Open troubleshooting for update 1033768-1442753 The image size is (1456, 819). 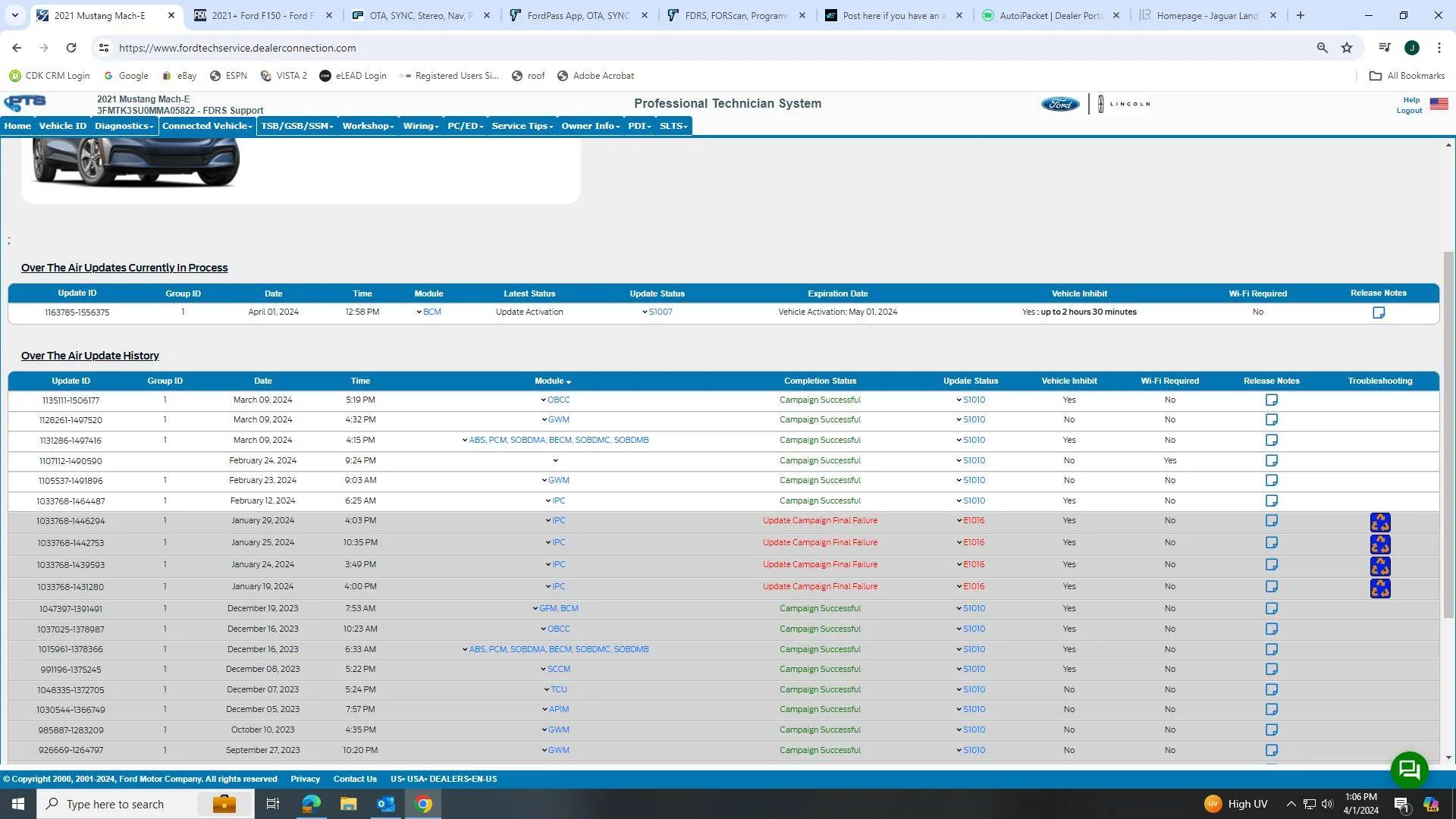(x=1380, y=544)
